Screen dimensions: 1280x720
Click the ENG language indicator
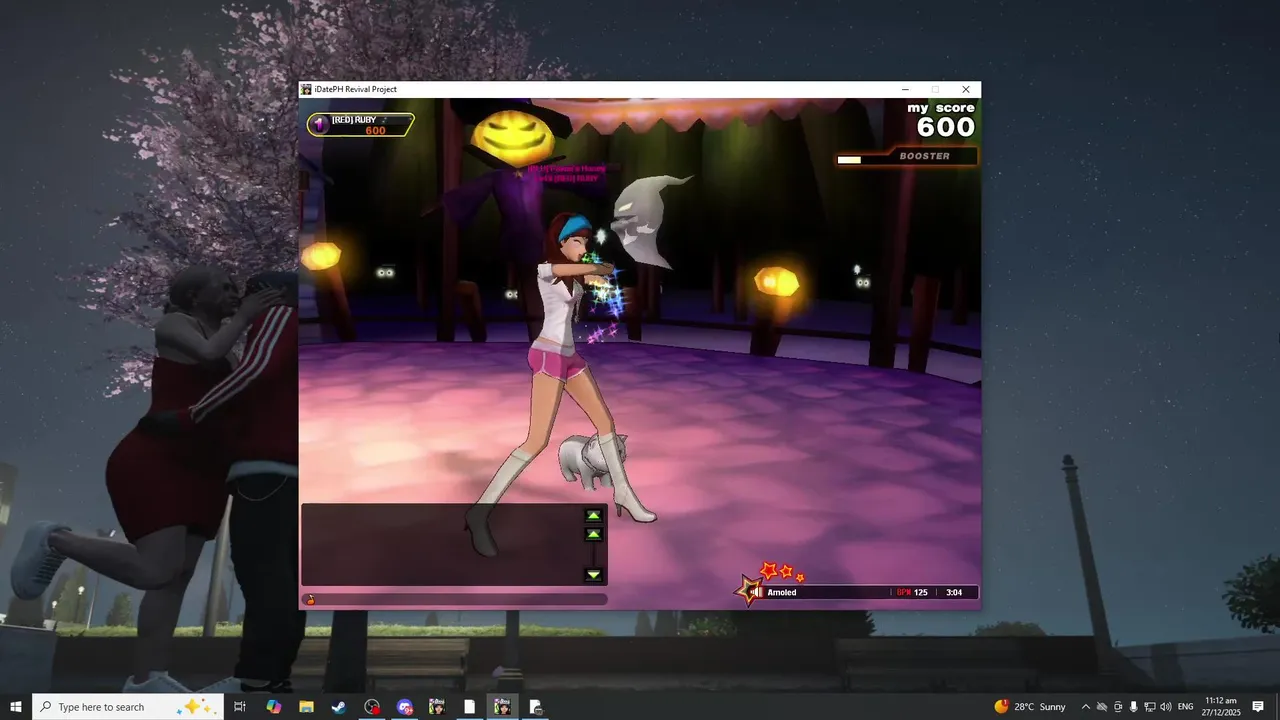point(1186,706)
